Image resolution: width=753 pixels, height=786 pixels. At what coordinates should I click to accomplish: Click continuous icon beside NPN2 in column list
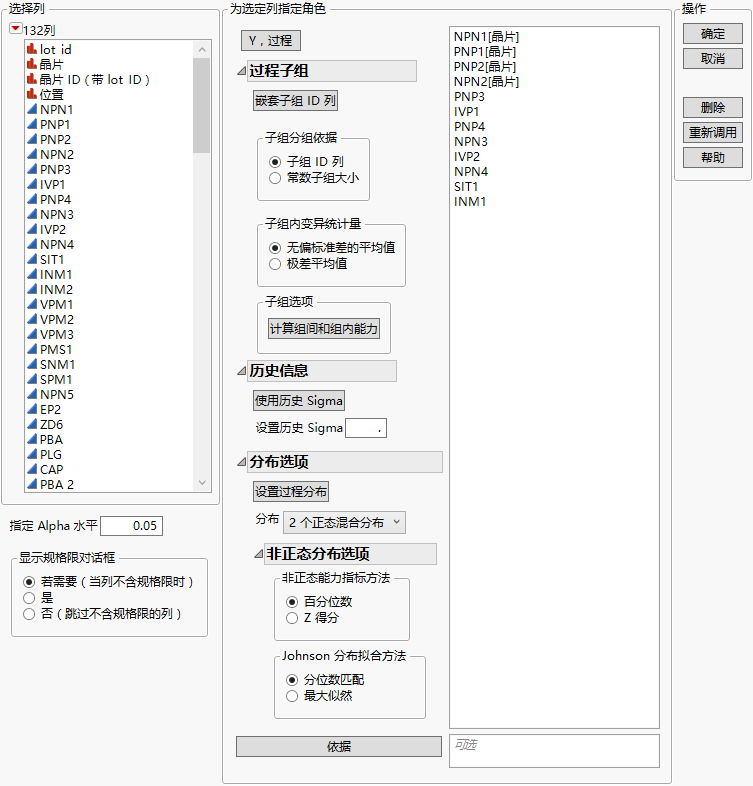pyautogui.click(x=32, y=154)
